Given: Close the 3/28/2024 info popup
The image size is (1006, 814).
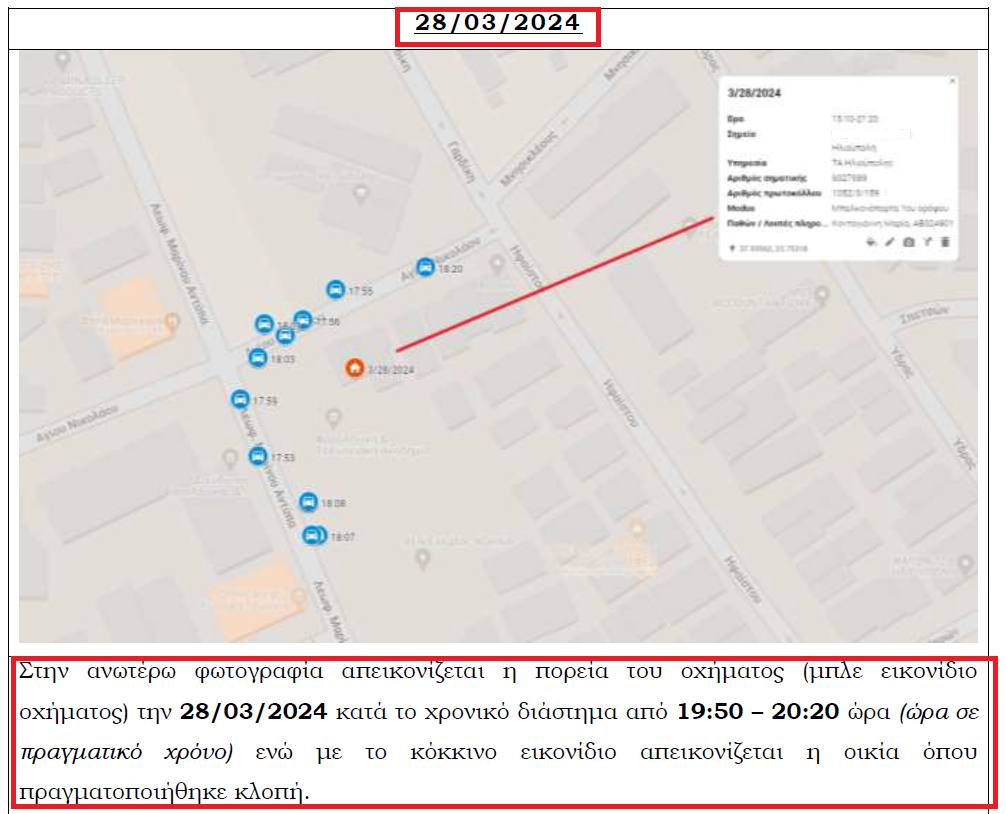Looking at the screenshot, I should coord(951,82).
